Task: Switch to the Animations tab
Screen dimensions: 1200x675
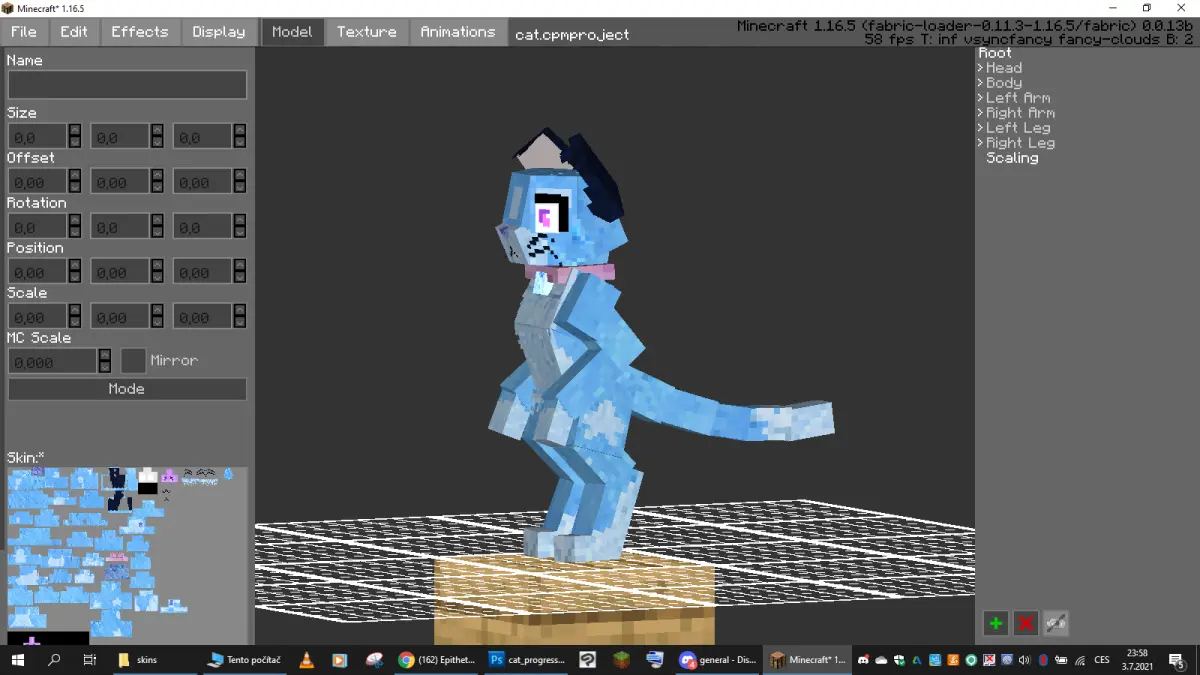Action: click(457, 32)
